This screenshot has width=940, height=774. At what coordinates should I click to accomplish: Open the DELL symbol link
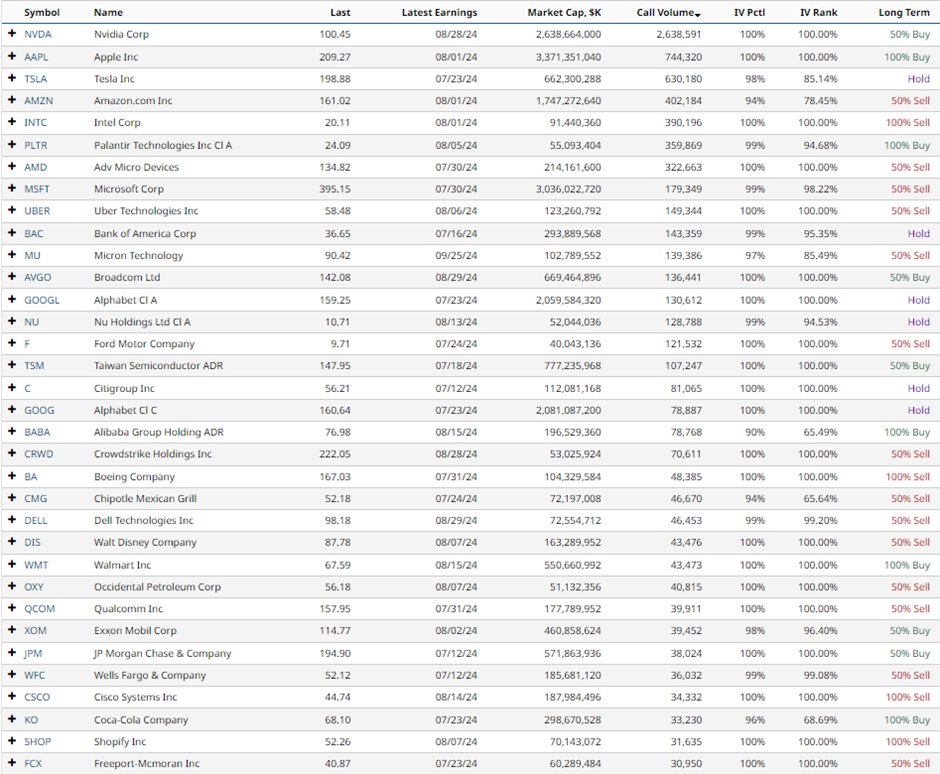point(35,520)
